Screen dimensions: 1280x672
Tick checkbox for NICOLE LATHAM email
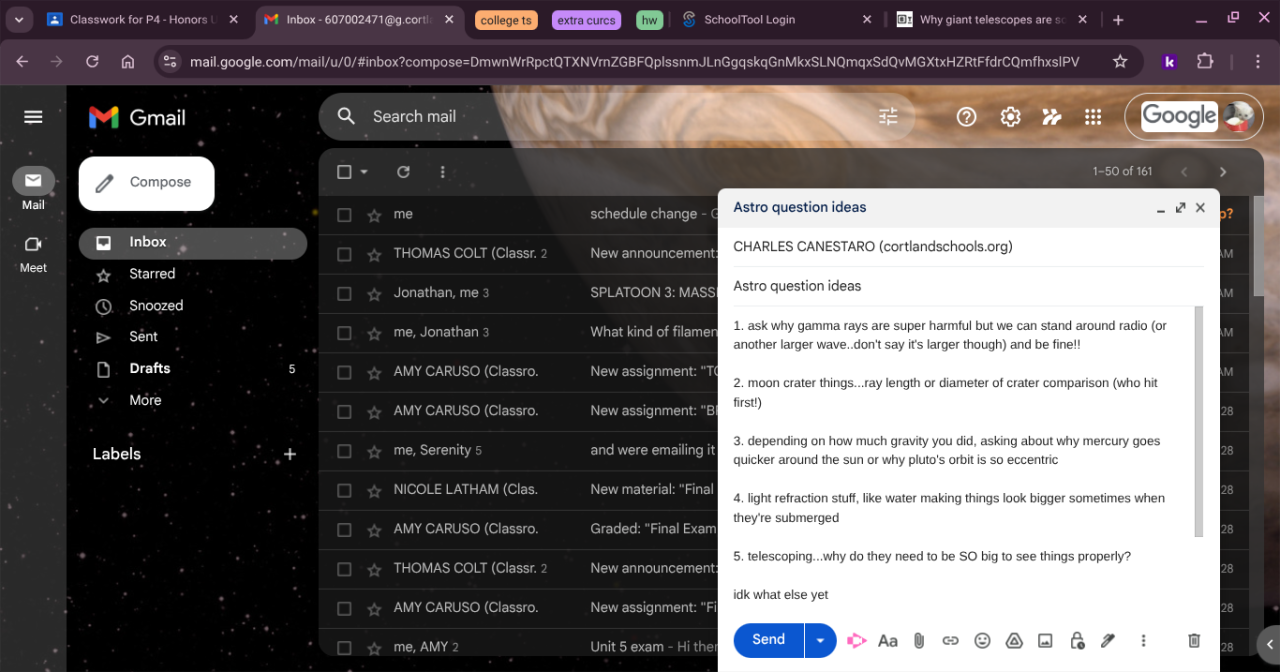pos(344,490)
